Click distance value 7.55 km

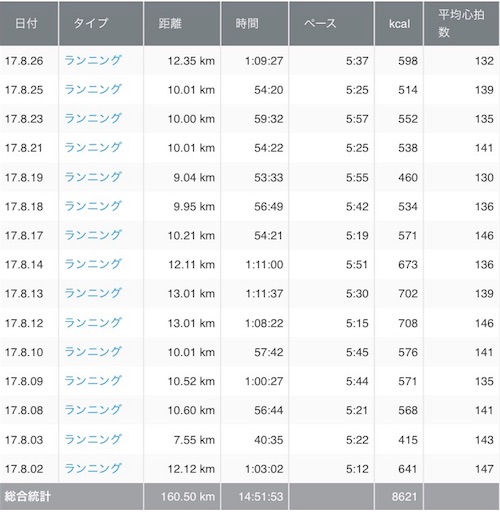(194, 440)
